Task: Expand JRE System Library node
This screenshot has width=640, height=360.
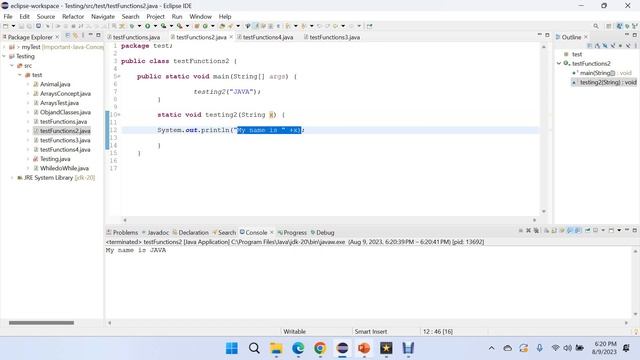Action: coord(12,178)
